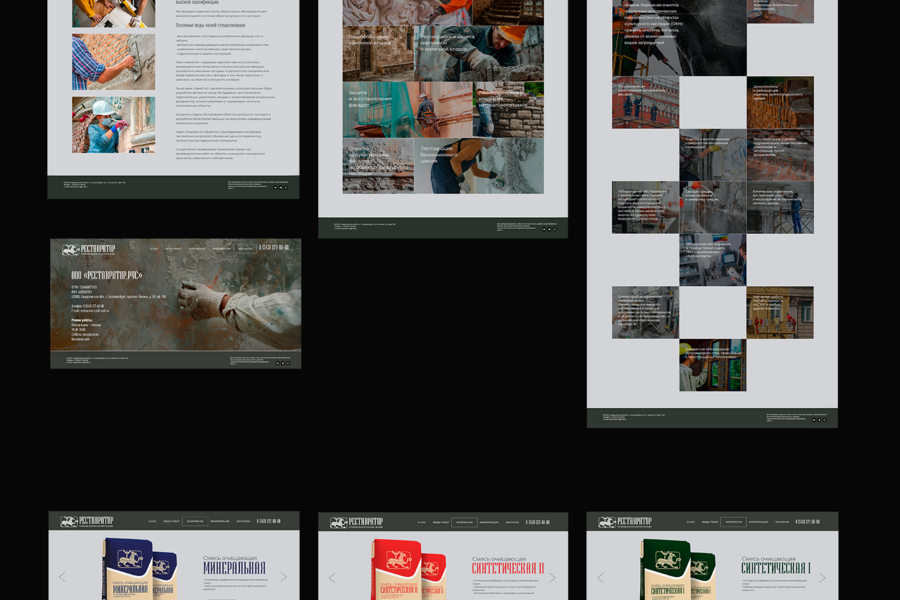Select outlined Контакты tab on contacts page mockup
This screenshot has height=600, width=900.
point(245,249)
